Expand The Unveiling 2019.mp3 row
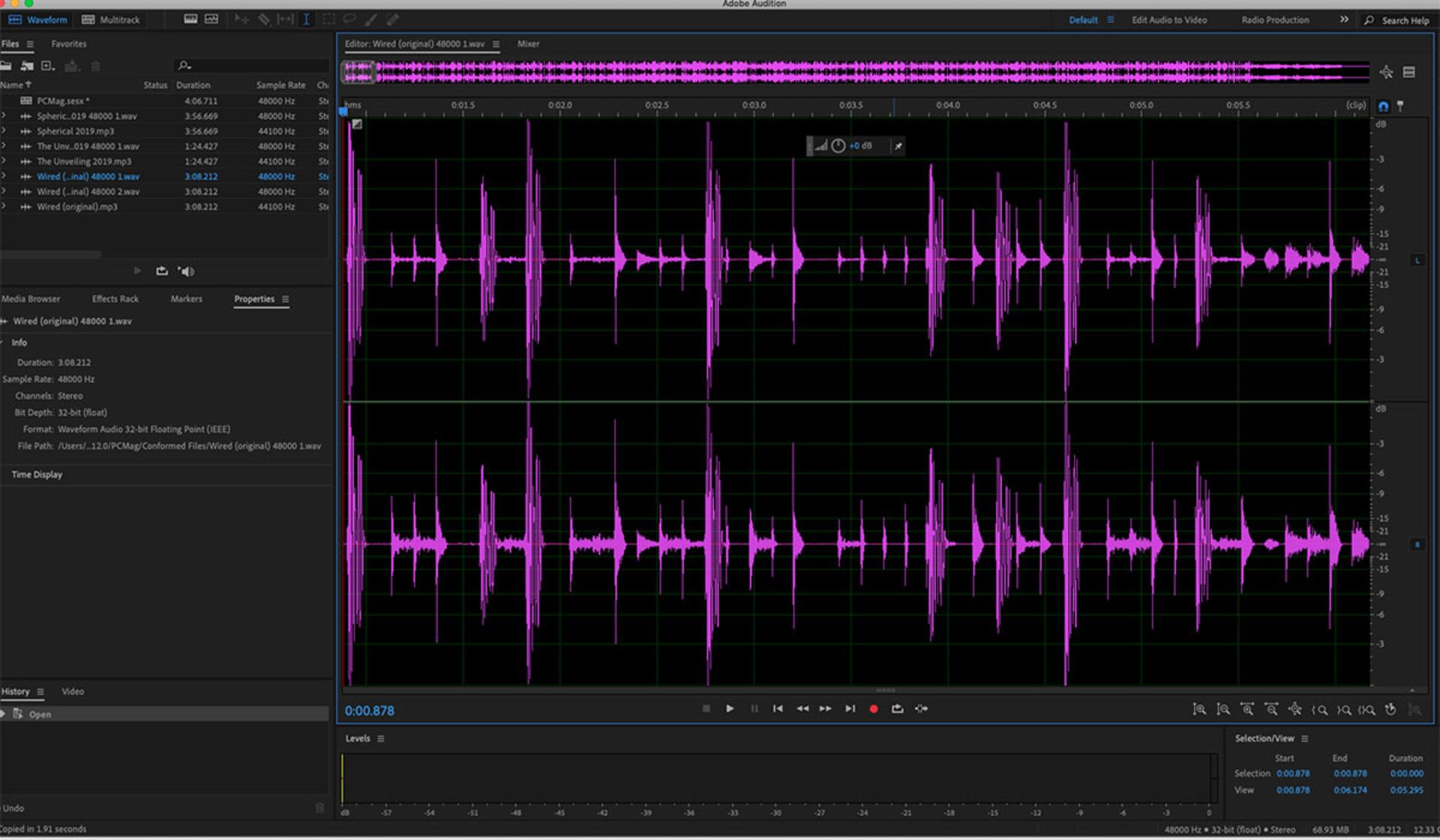 (4, 161)
